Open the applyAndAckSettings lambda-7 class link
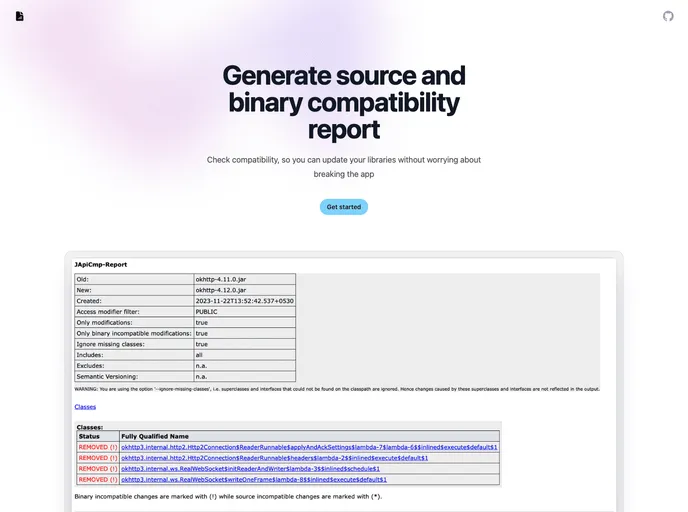 tap(309, 447)
